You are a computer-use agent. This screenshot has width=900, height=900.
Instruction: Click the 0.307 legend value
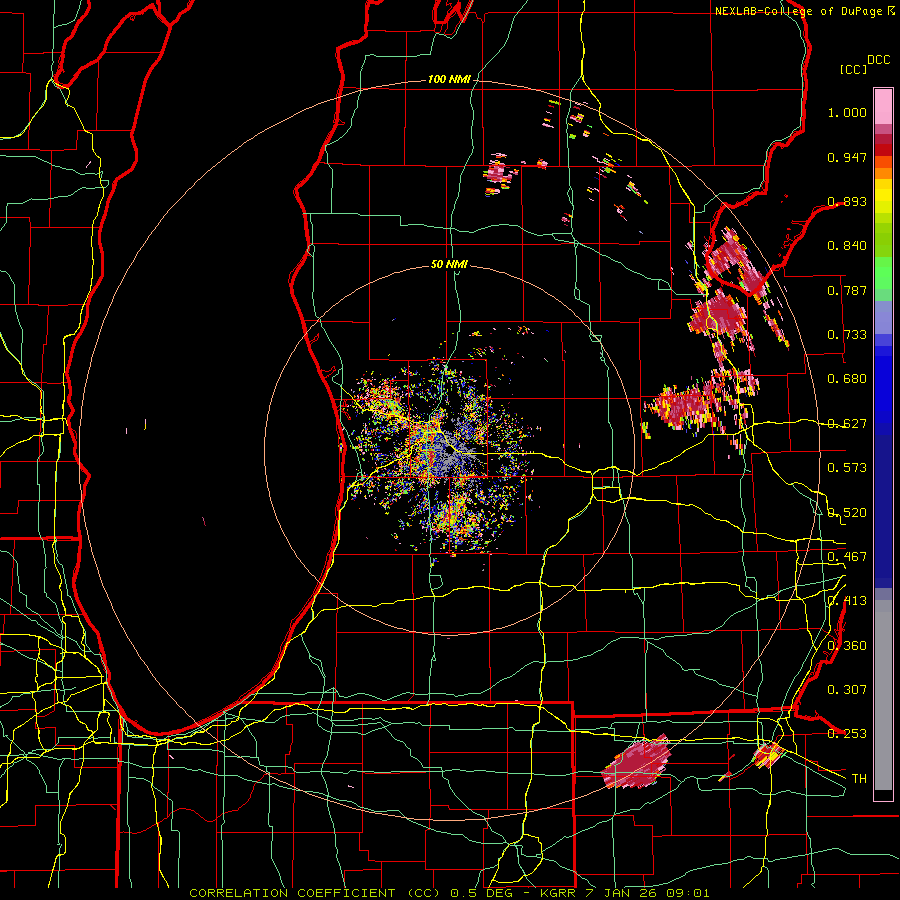(x=847, y=690)
